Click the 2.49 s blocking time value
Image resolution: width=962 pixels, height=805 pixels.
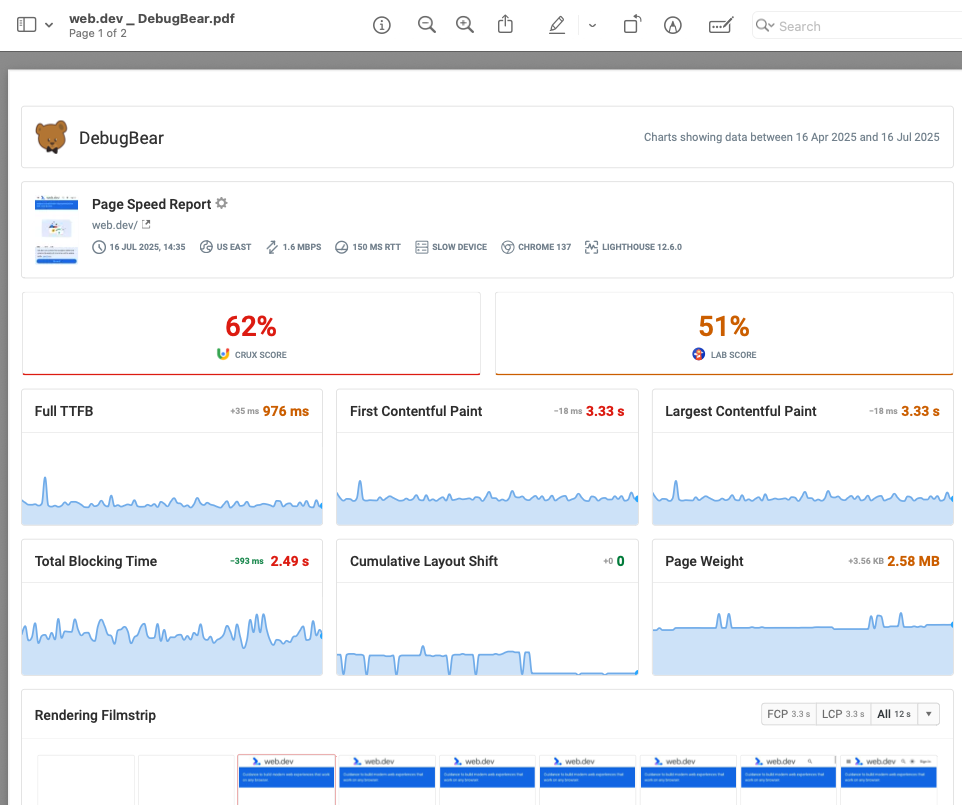[x=290, y=561]
